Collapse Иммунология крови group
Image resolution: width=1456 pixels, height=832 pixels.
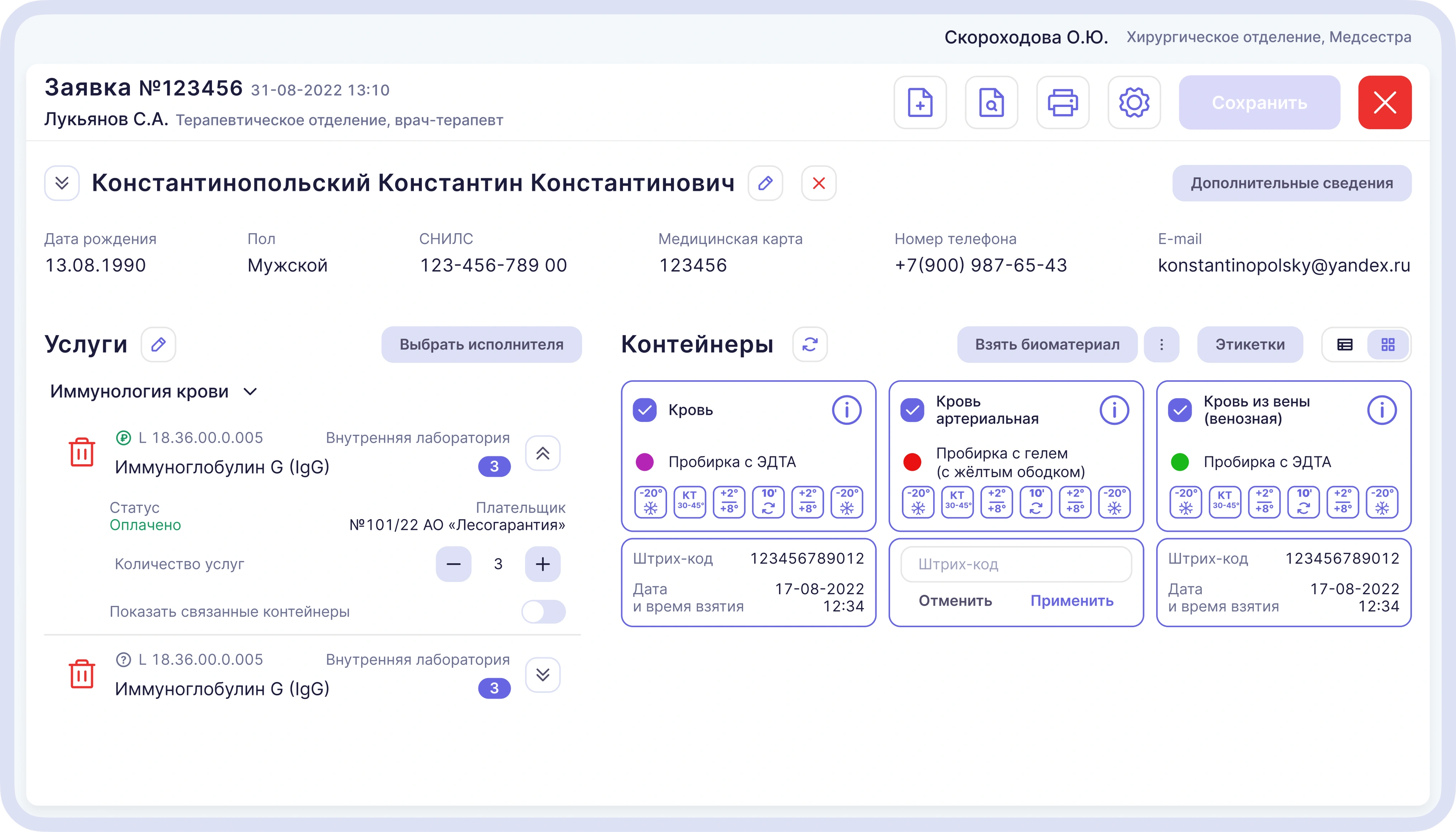250,392
